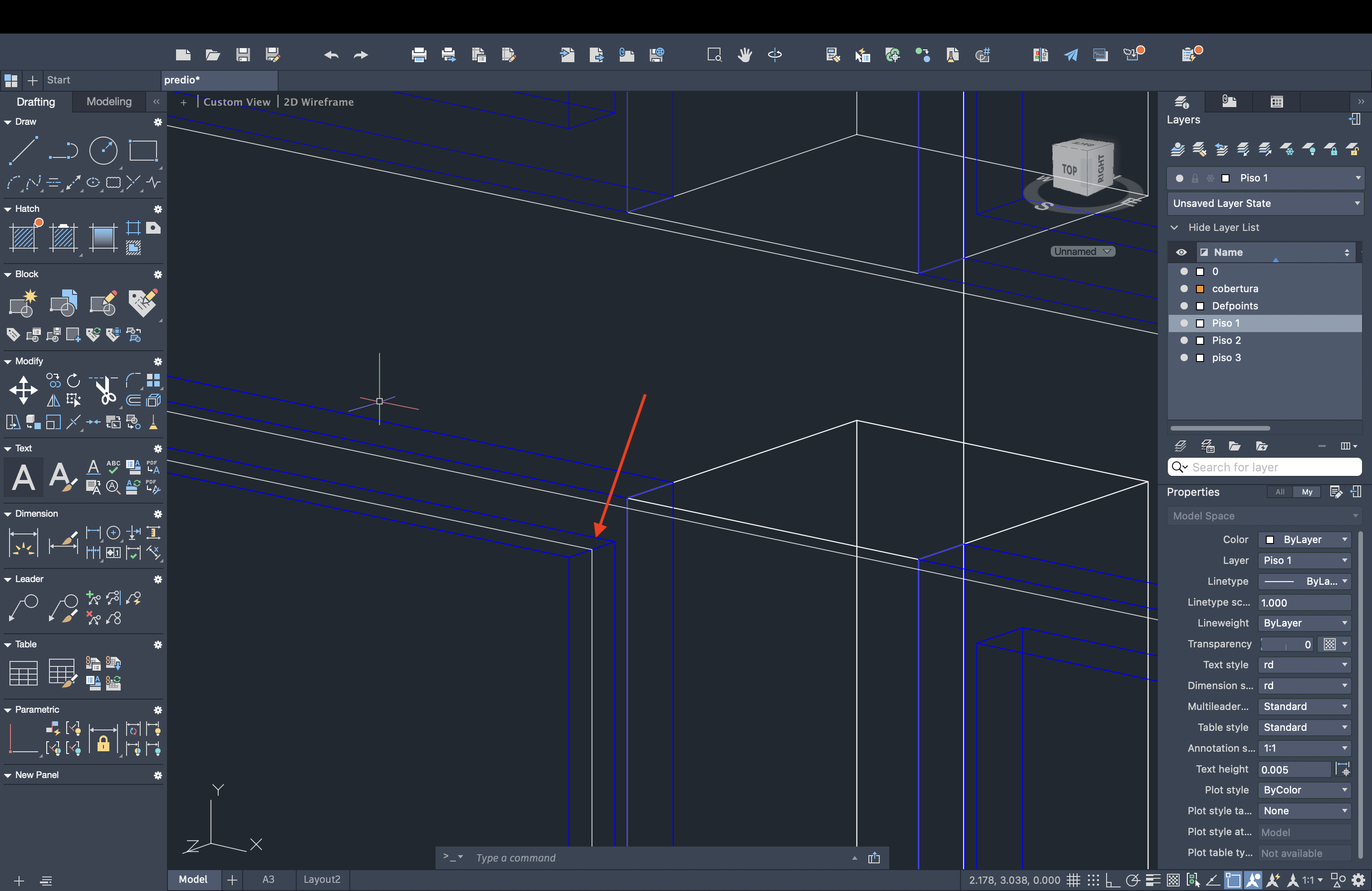
Task: Activate the Move tool in Modify
Action: coord(24,390)
